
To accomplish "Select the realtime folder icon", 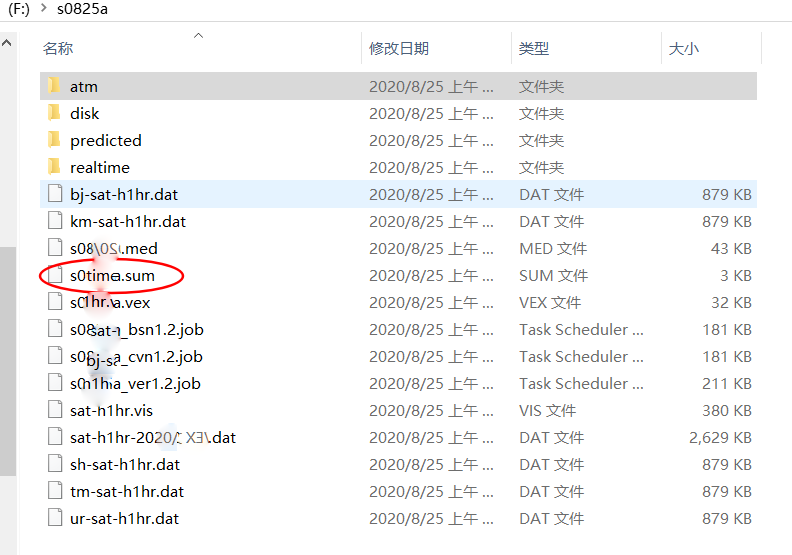I will point(54,167).
